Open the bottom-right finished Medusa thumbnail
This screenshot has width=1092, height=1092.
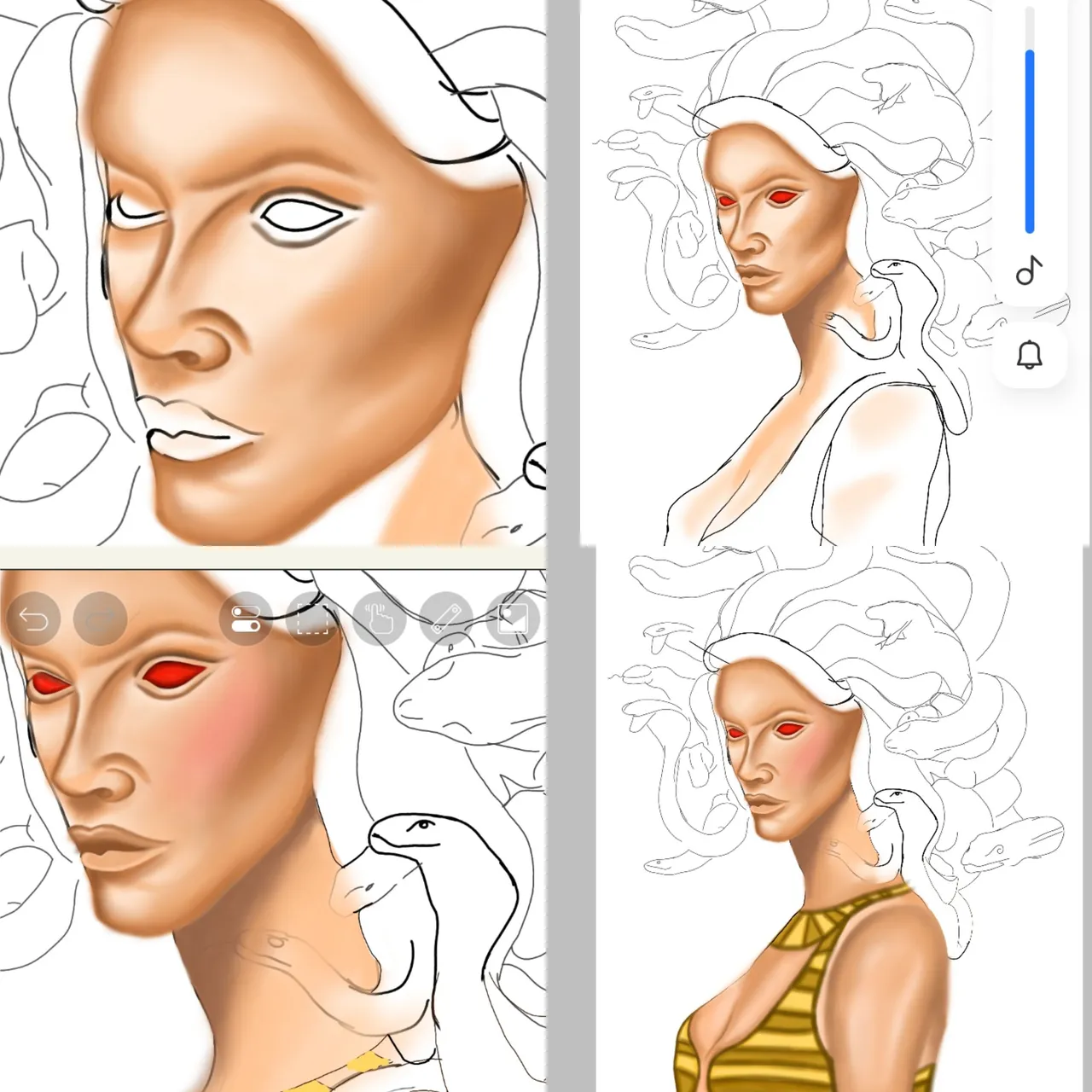840,819
